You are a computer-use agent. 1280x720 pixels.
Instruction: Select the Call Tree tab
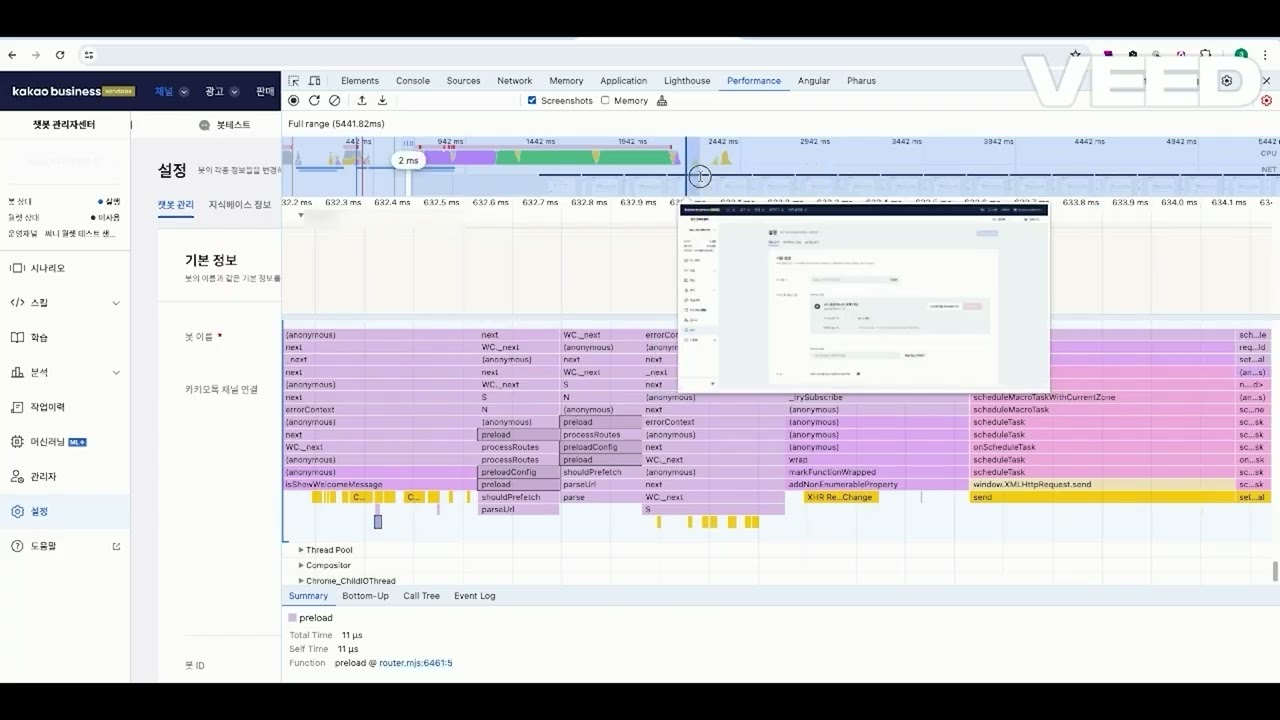click(x=421, y=596)
